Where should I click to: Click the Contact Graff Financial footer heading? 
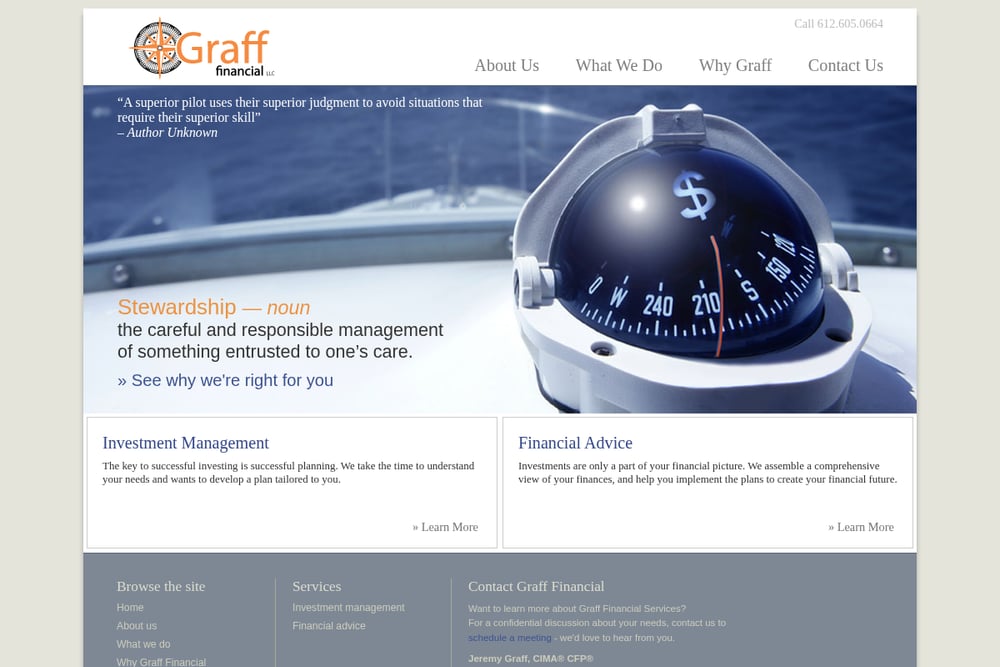tap(536, 586)
